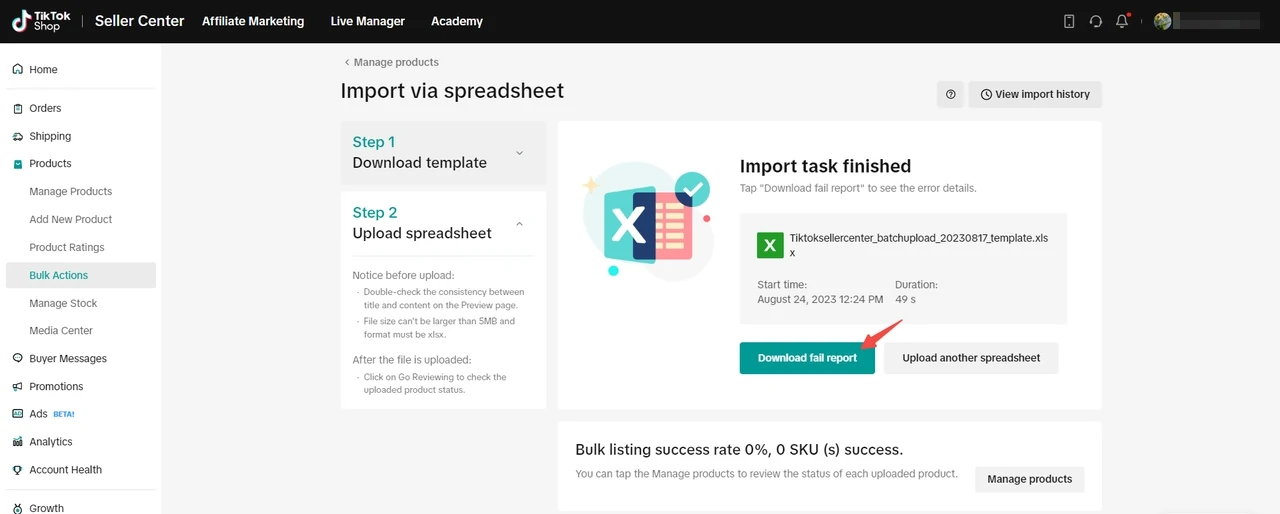Select Bulk Actions in sidebar
Image resolution: width=1280 pixels, height=514 pixels.
[59, 275]
